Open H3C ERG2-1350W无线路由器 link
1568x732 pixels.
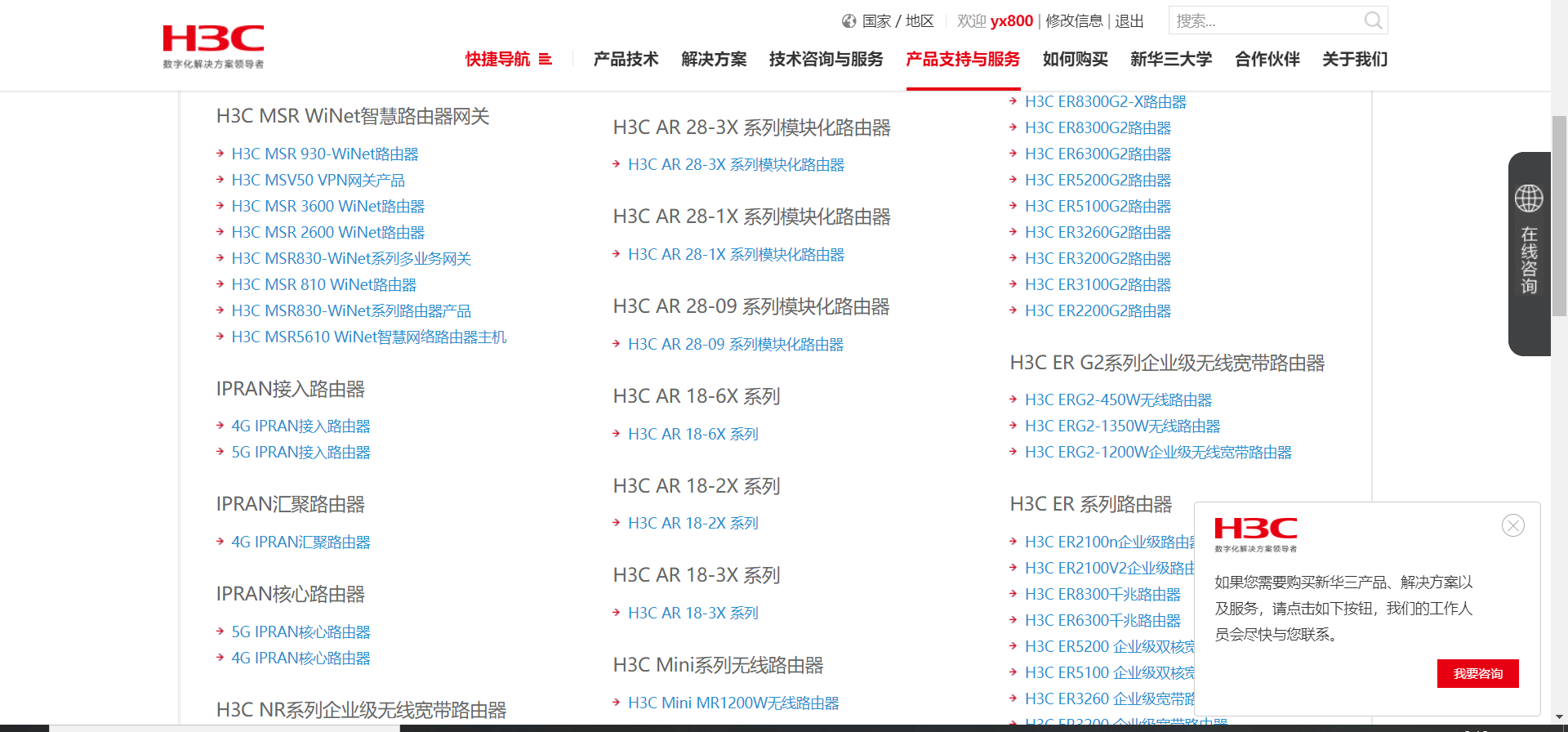pyautogui.click(x=1123, y=426)
